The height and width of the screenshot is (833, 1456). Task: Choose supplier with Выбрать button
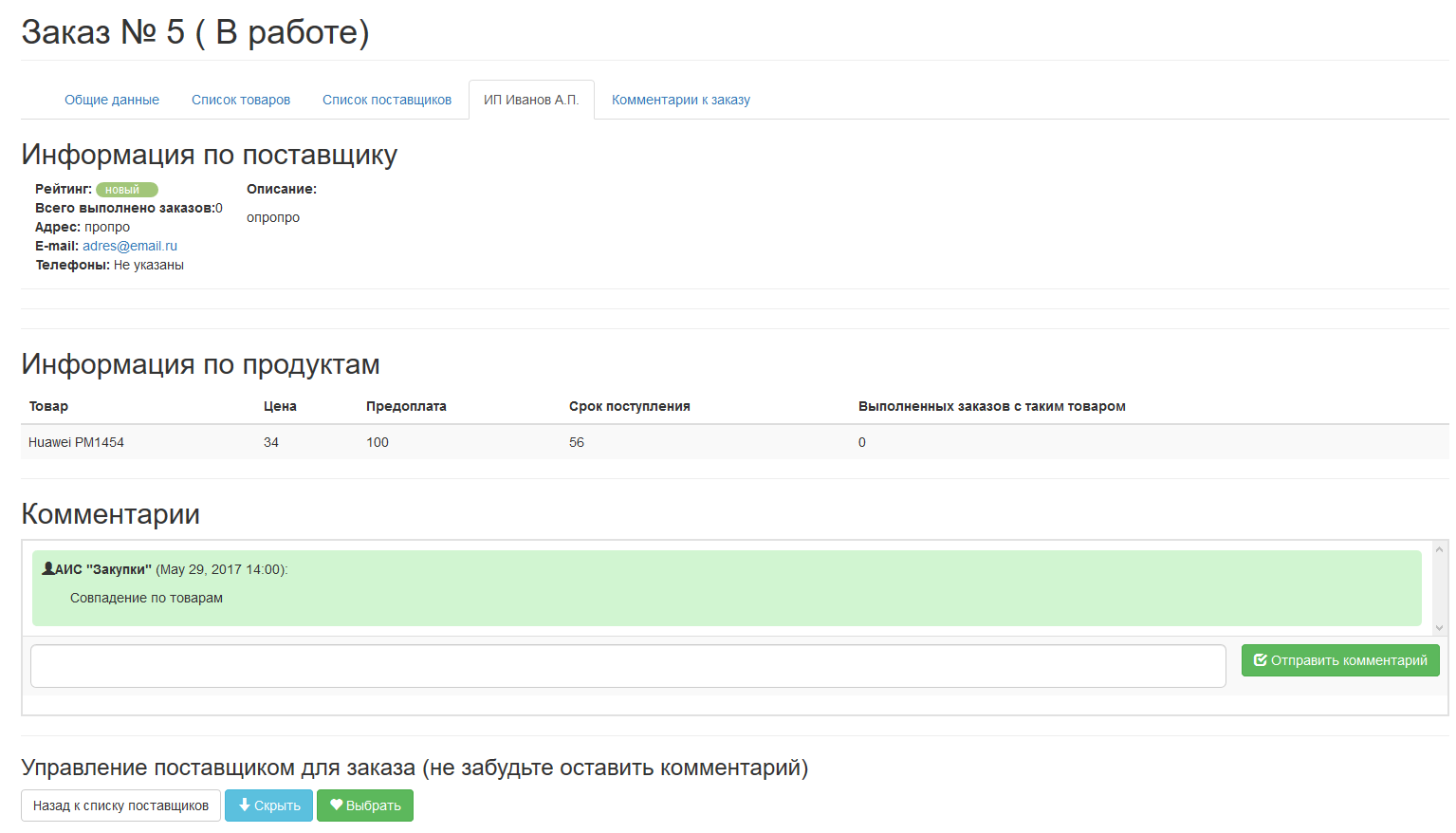[365, 805]
